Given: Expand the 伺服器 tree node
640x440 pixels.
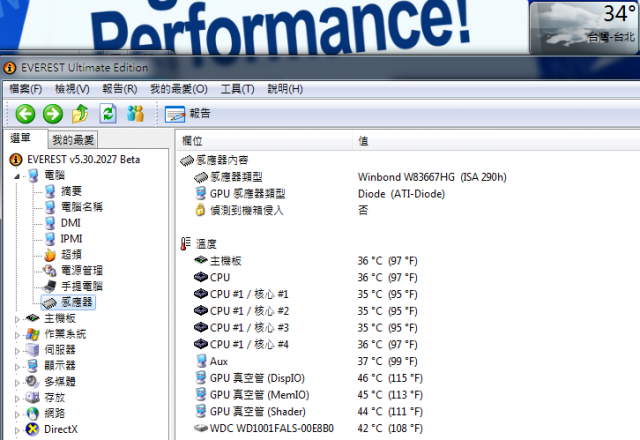Looking at the screenshot, I should [x=17, y=351].
